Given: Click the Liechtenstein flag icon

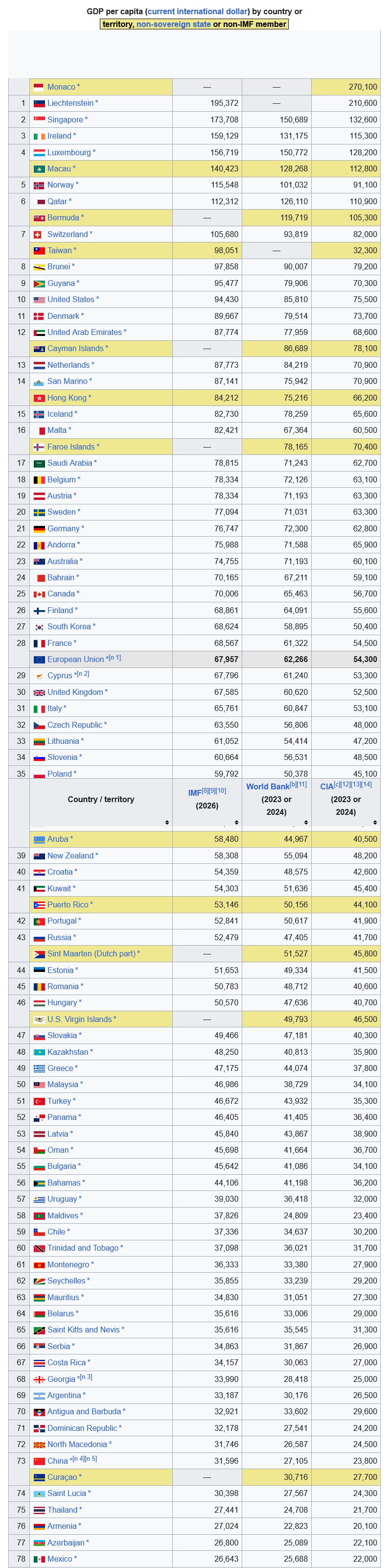Looking at the screenshot, I should point(39,103).
